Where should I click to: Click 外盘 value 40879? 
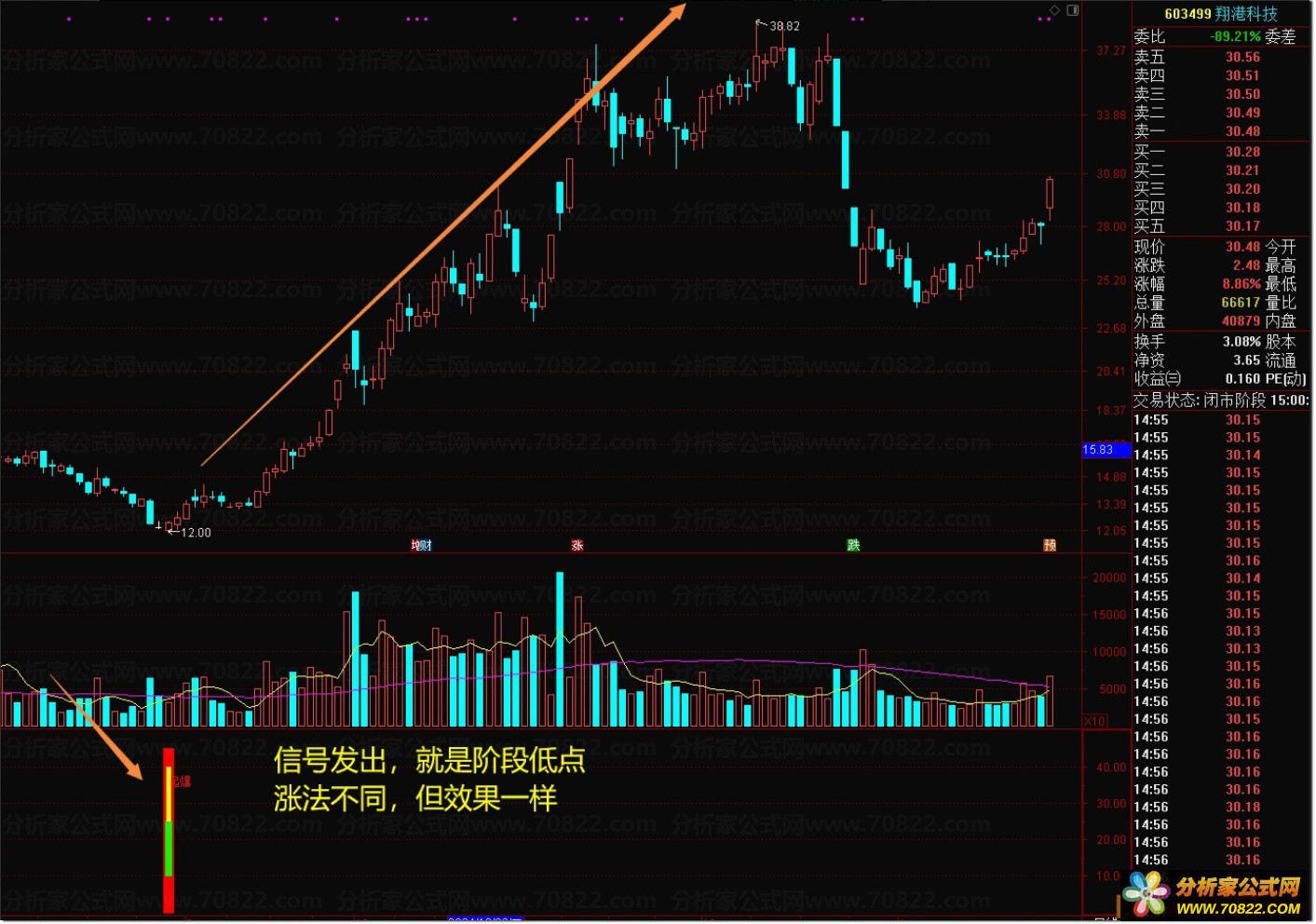tap(1241, 321)
